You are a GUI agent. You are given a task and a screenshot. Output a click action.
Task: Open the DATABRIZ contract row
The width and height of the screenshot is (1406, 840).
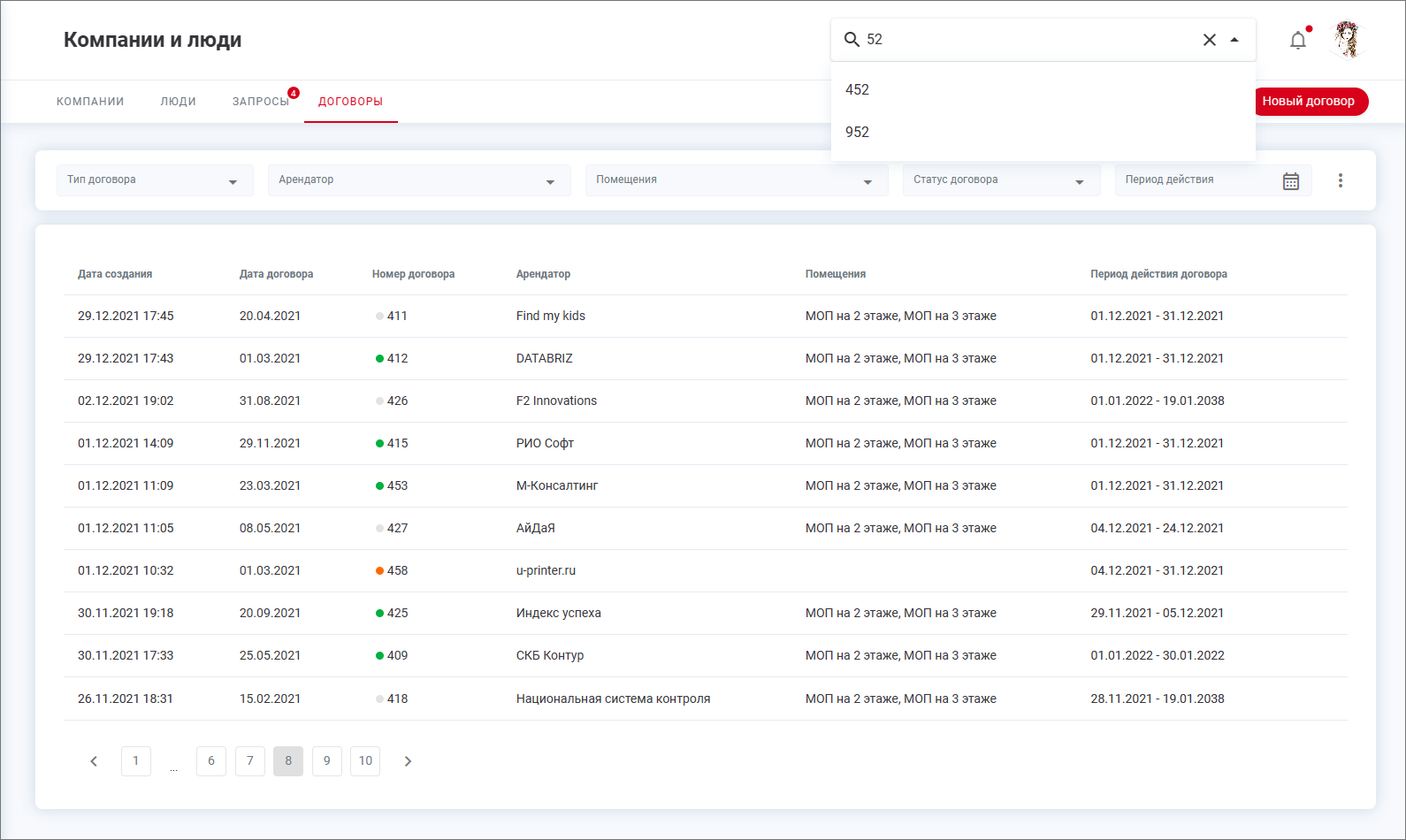(x=544, y=359)
